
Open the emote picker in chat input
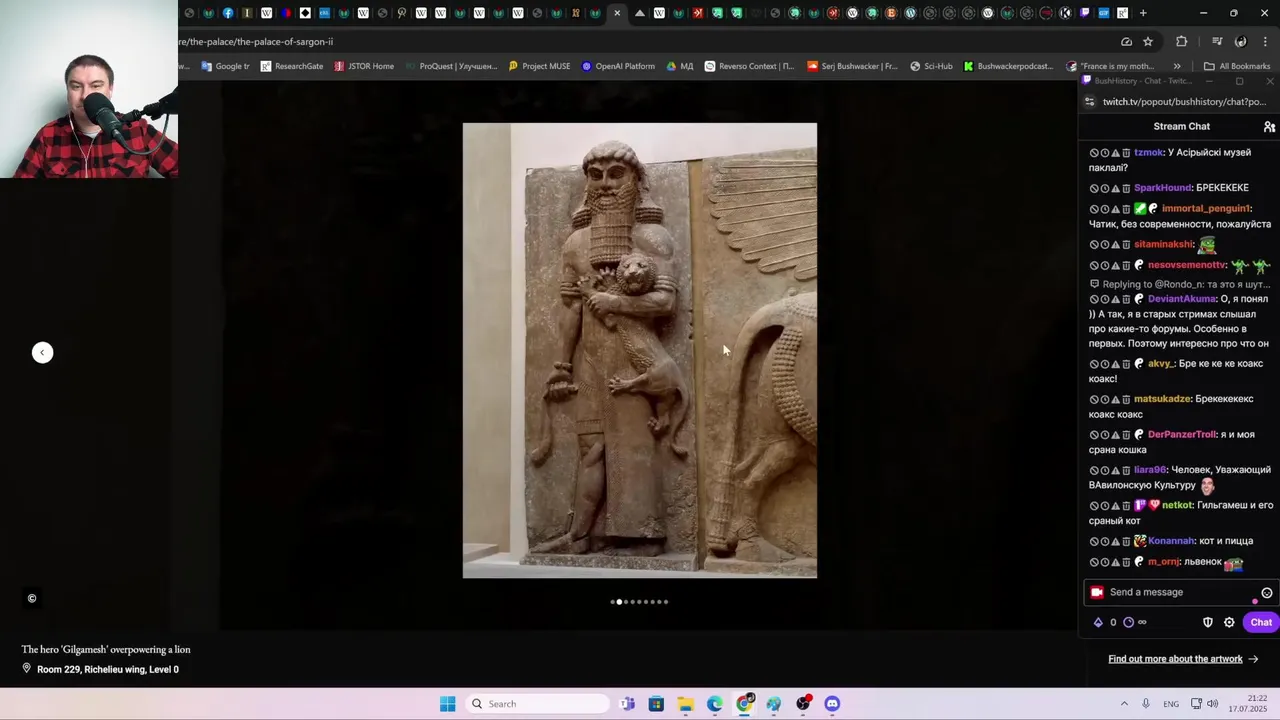pyautogui.click(x=1266, y=593)
